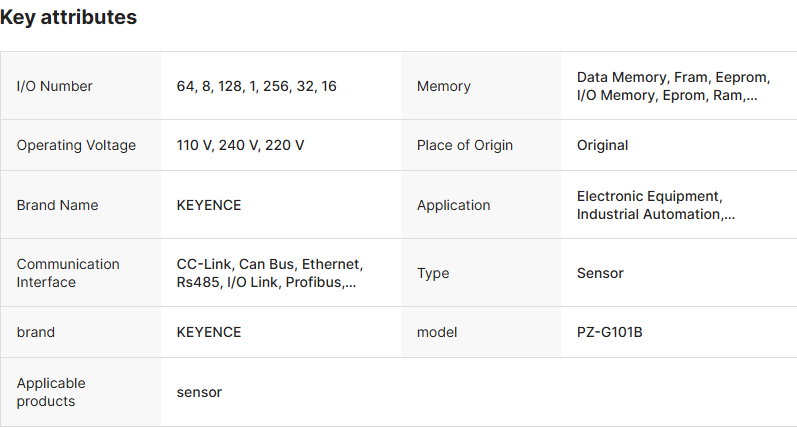
Task: Select the I/O Number value 64, 8, 128
Action: 256,86
